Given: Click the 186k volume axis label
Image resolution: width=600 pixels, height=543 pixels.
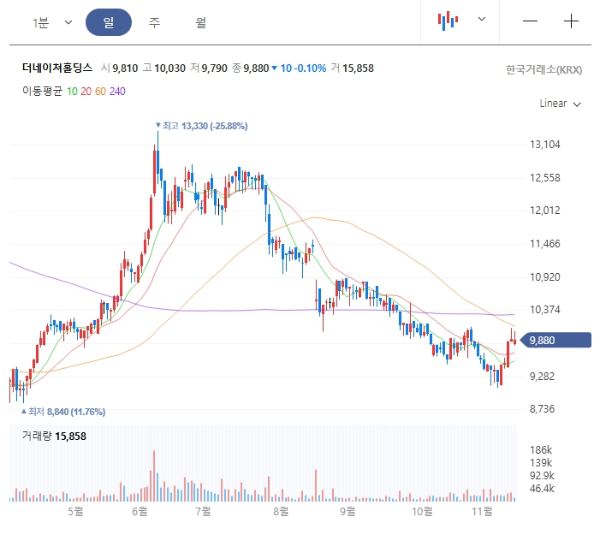Looking at the screenshot, I should tap(541, 450).
